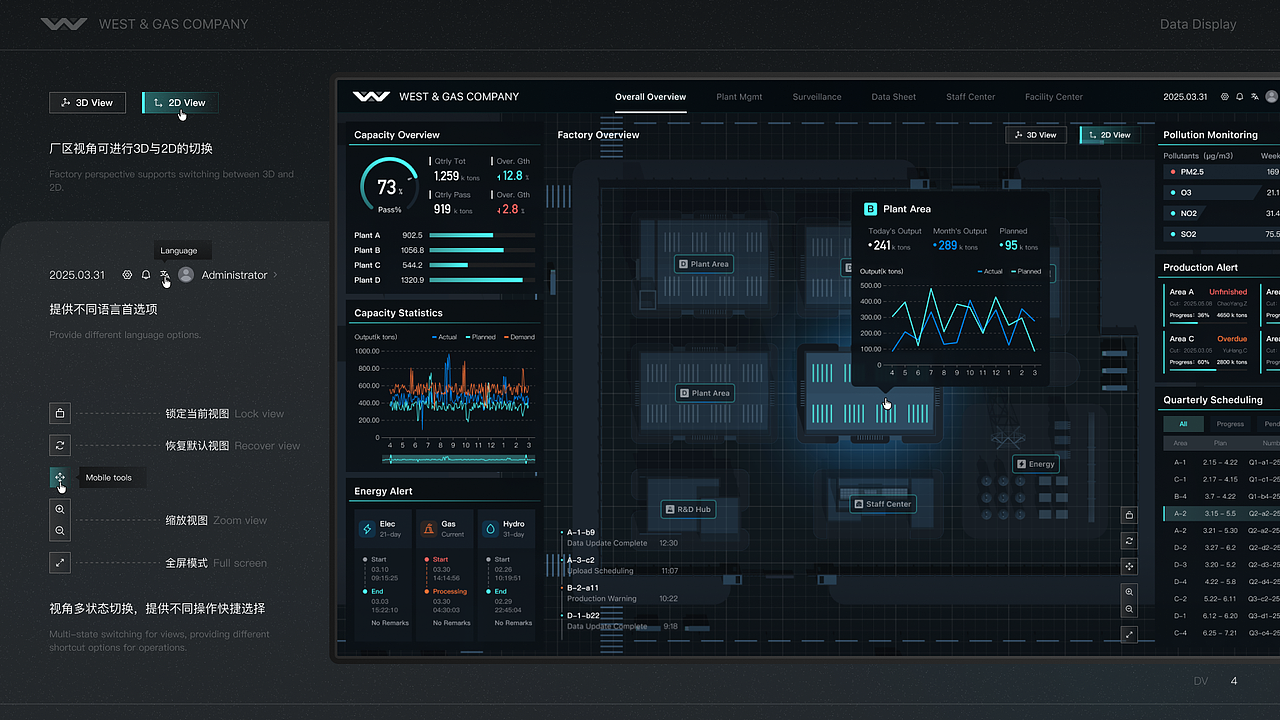Click the recover view icon on the Factory Overview map
Viewport: 1280px width, 720px height.
point(1129,540)
